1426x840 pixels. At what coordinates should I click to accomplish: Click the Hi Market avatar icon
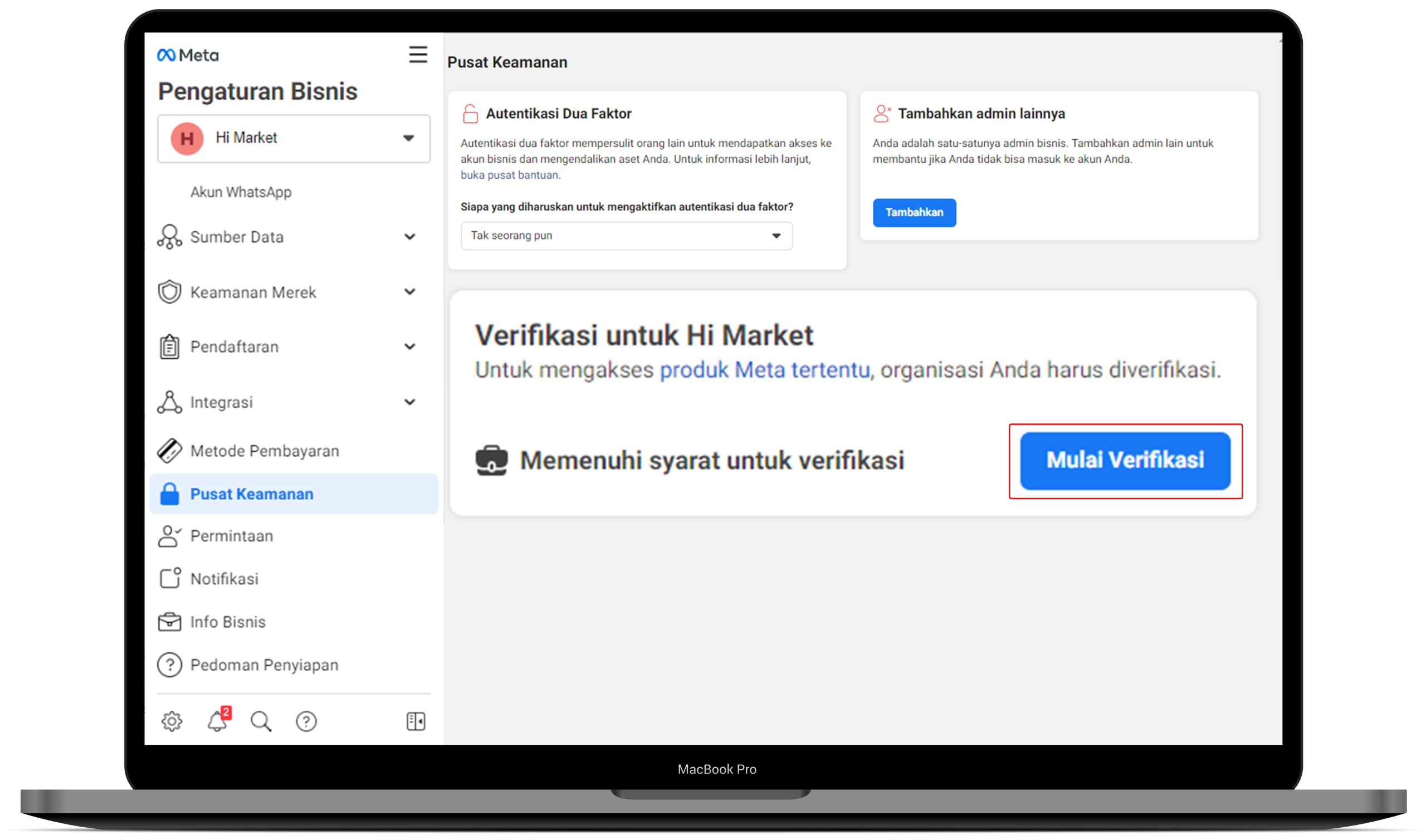187,138
